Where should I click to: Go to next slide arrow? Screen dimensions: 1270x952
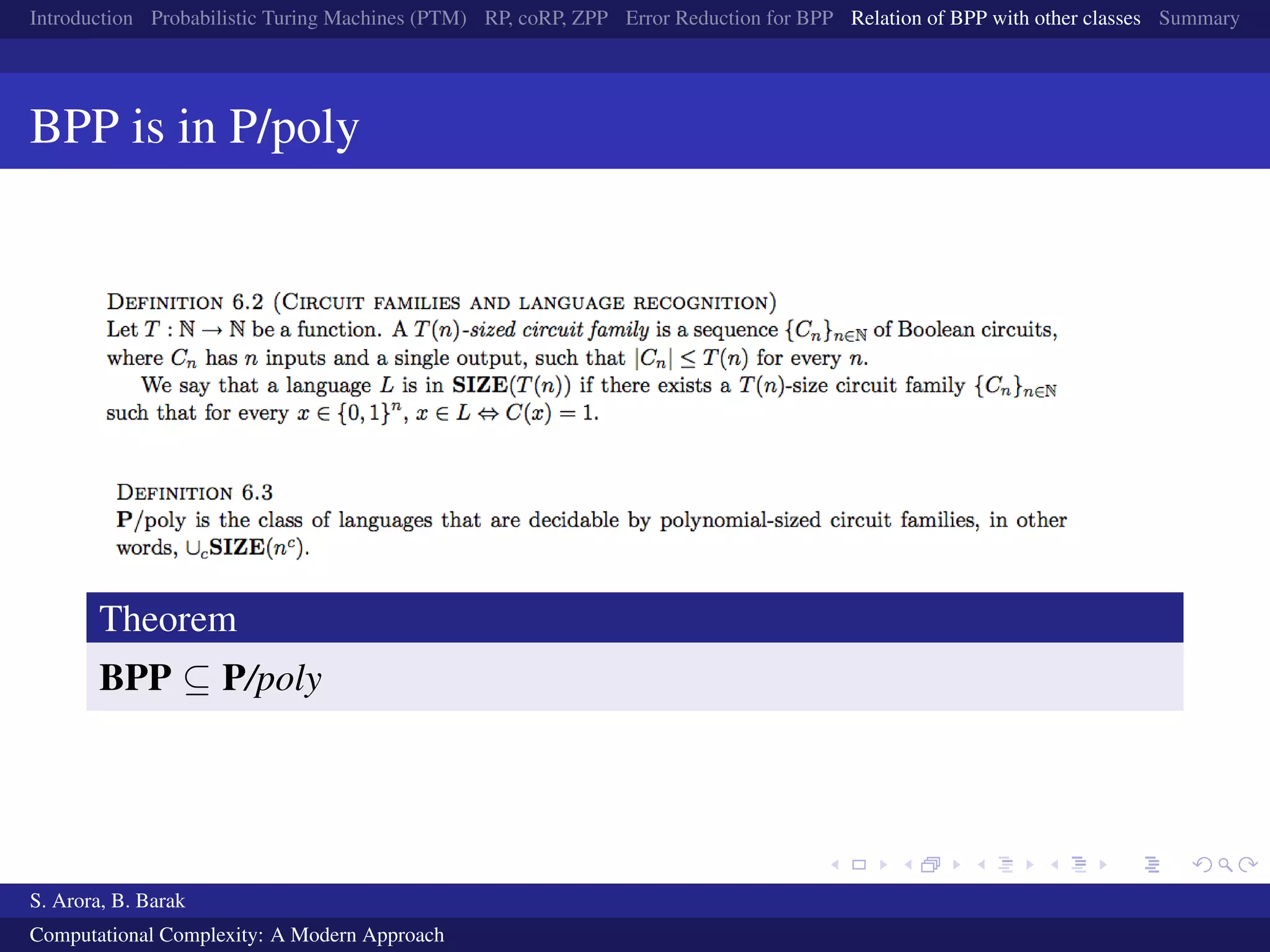pyautogui.click(x=884, y=865)
